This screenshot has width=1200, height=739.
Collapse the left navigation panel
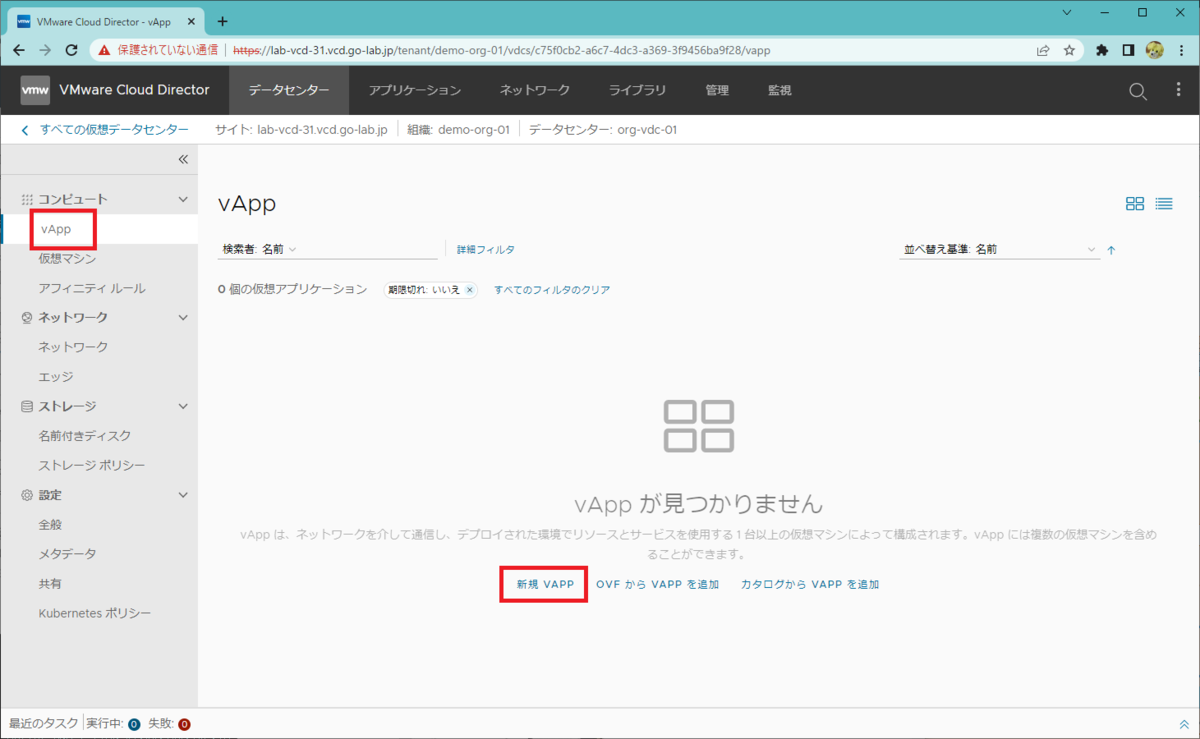[183, 159]
